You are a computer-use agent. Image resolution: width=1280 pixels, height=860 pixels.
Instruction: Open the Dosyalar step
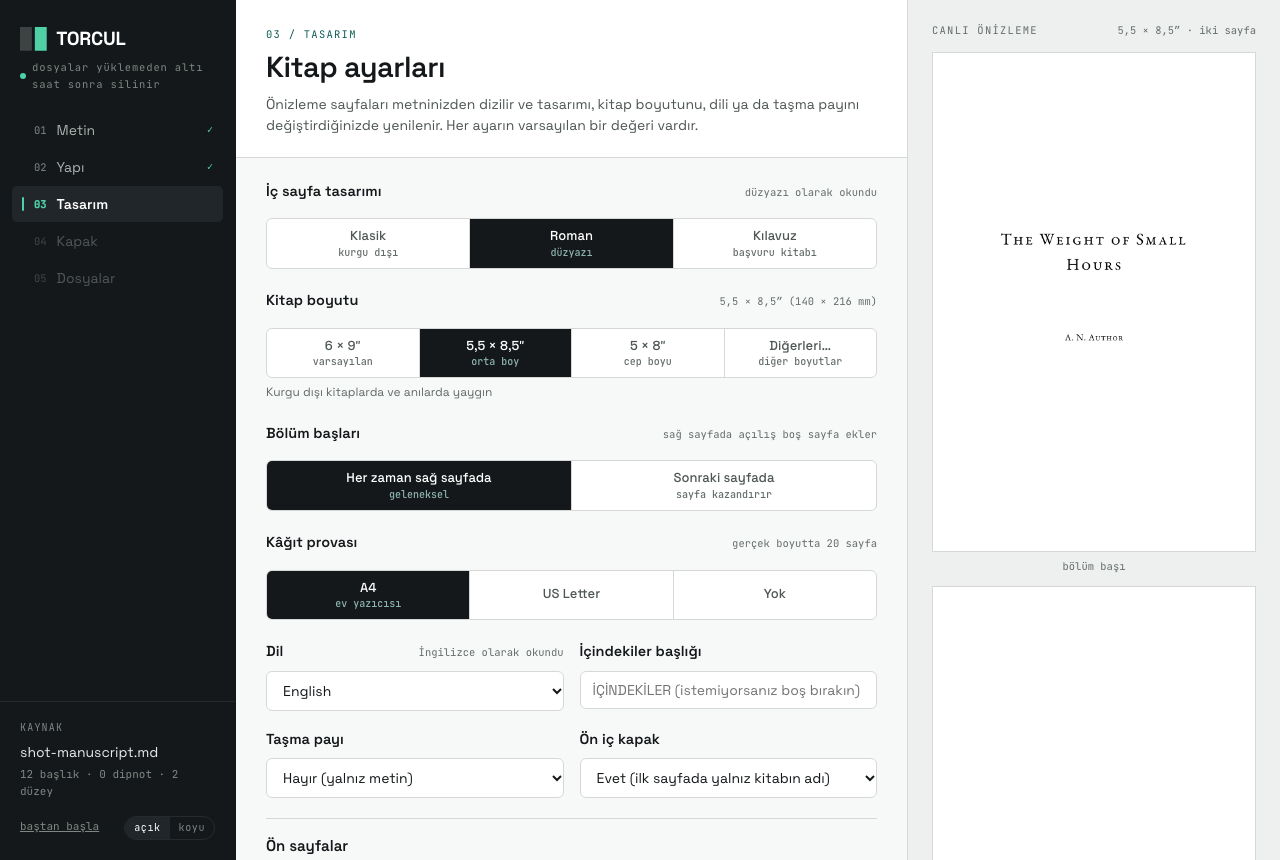pyautogui.click(x=117, y=278)
